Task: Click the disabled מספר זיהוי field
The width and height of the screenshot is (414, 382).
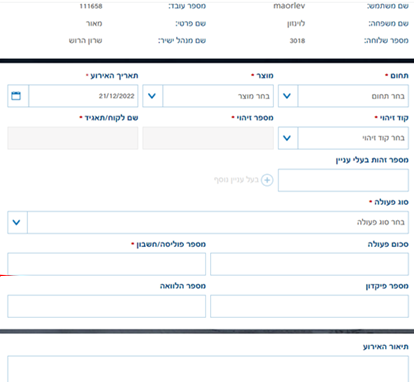Action: click(208, 138)
